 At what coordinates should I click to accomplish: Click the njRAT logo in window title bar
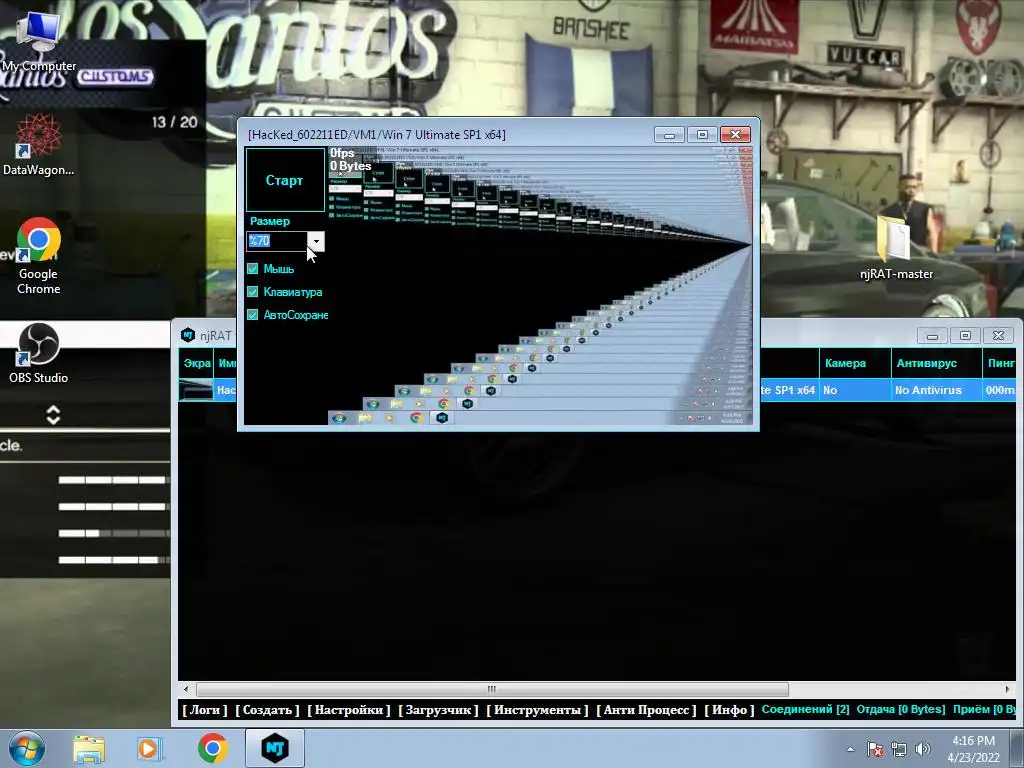coord(188,335)
